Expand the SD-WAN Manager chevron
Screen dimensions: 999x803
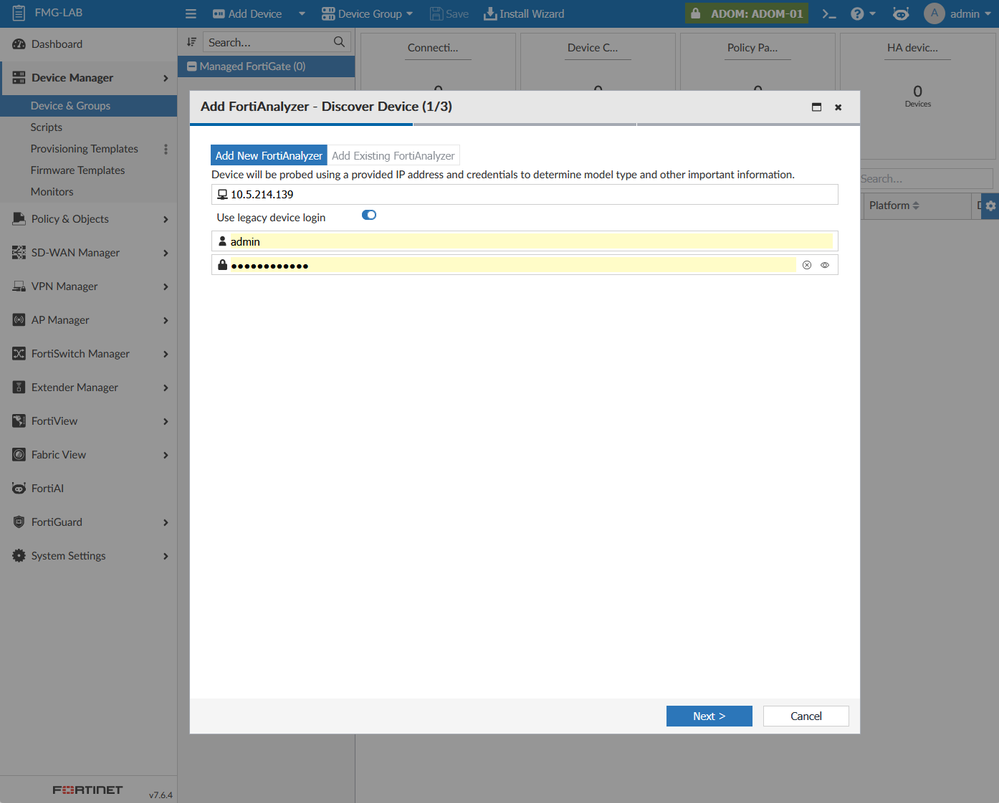pos(166,253)
